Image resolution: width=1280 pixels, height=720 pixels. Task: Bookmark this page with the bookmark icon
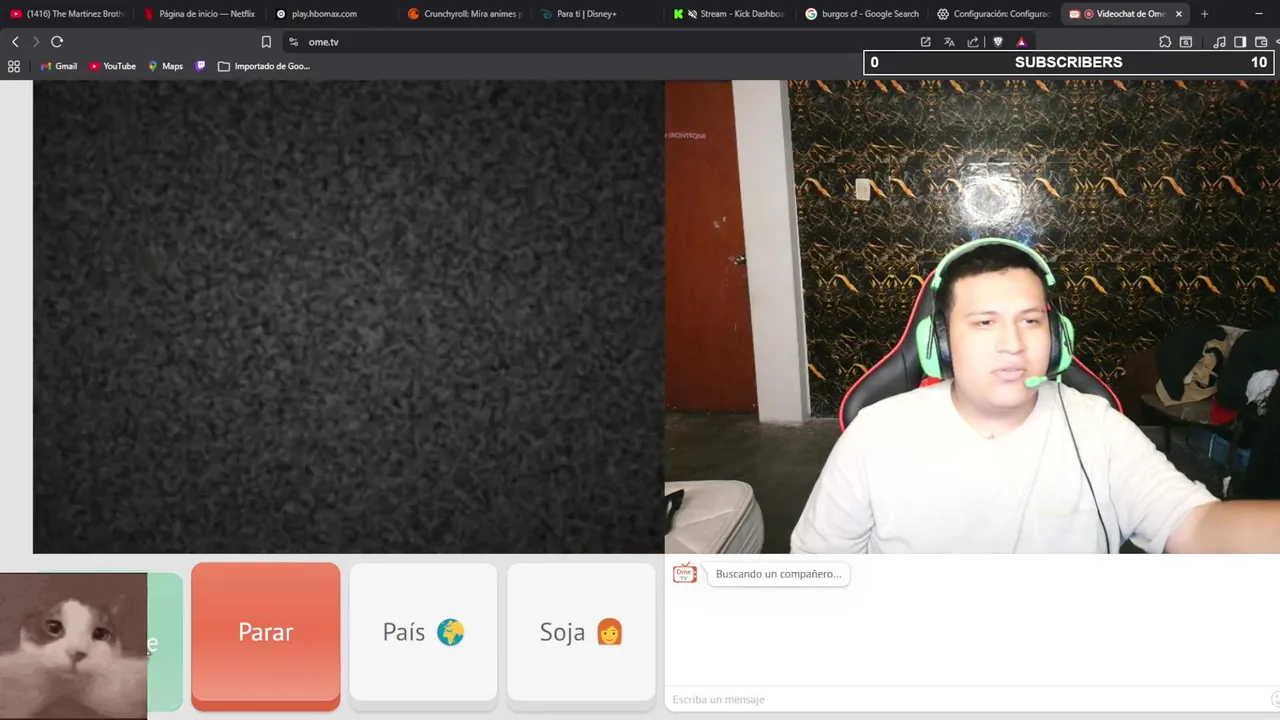click(x=266, y=42)
